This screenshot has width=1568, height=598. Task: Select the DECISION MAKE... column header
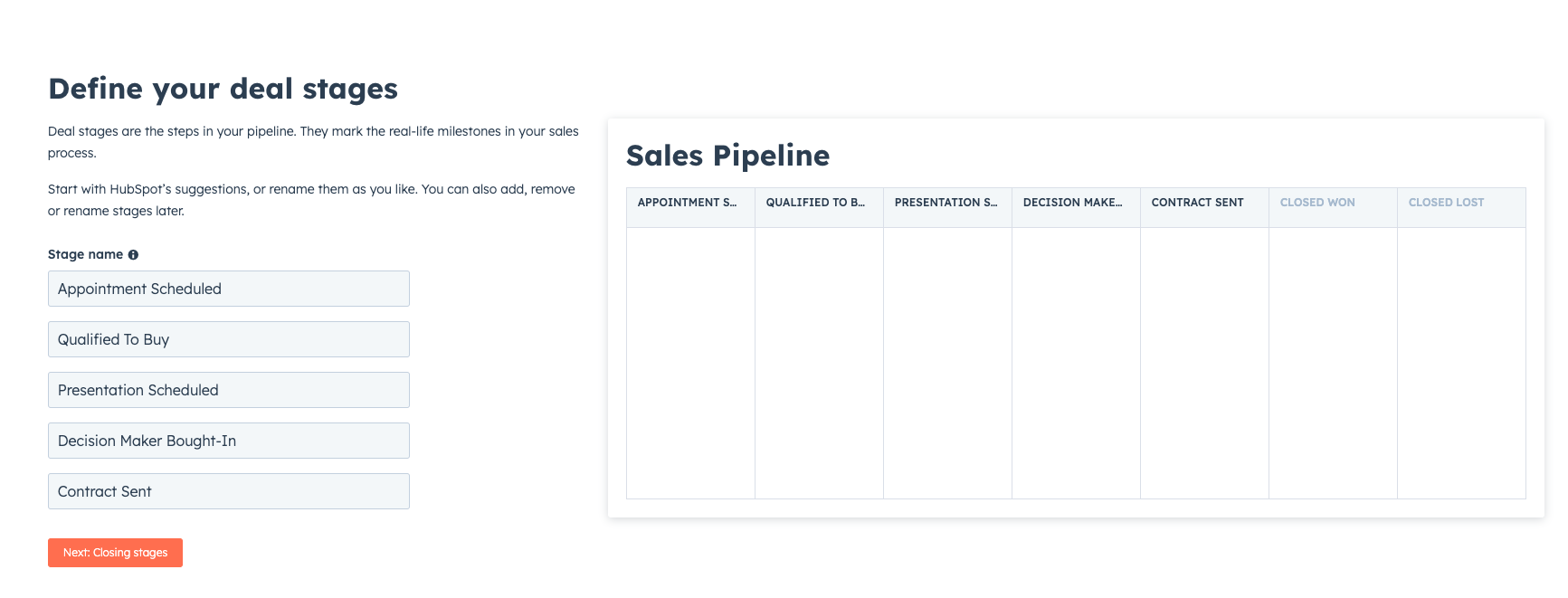click(x=1075, y=203)
